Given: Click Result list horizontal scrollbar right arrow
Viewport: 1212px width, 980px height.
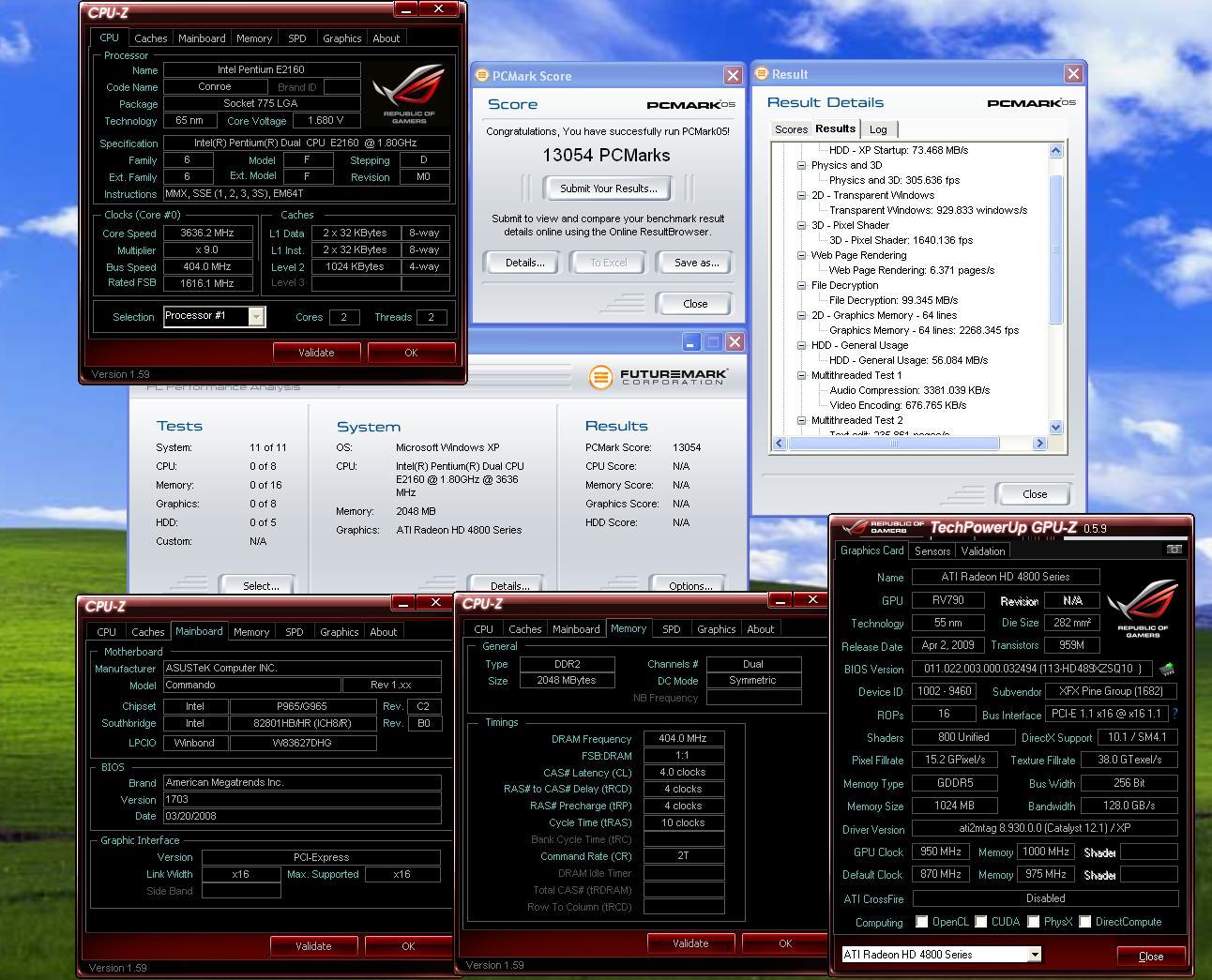Looking at the screenshot, I should [1038, 444].
